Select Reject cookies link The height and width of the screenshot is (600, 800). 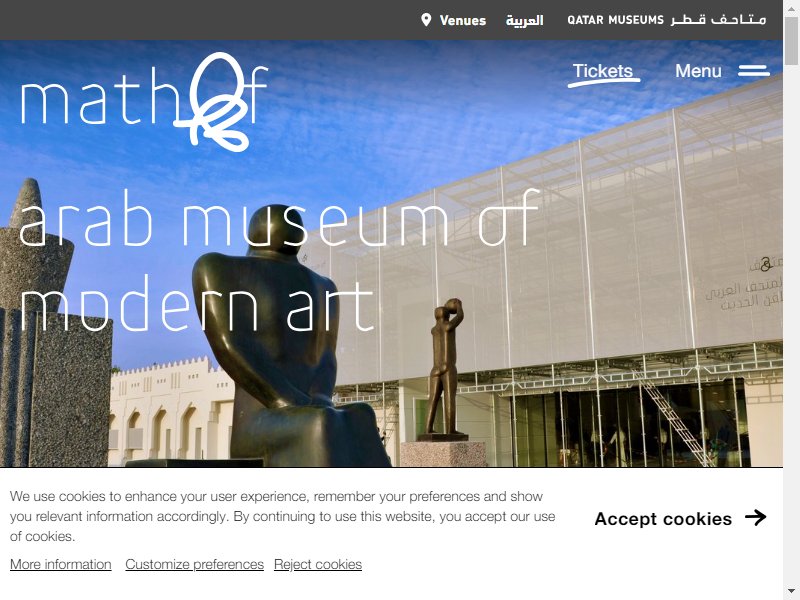pyautogui.click(x=318, y=564)
